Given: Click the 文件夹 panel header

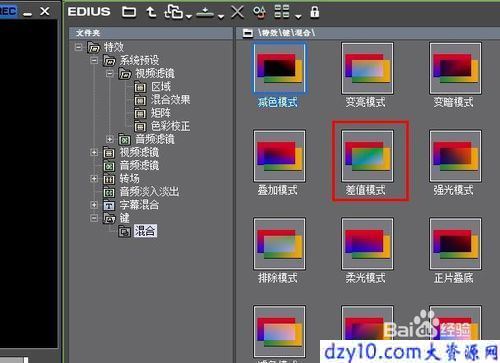Looking at the screenshot, I should point(151,33).
